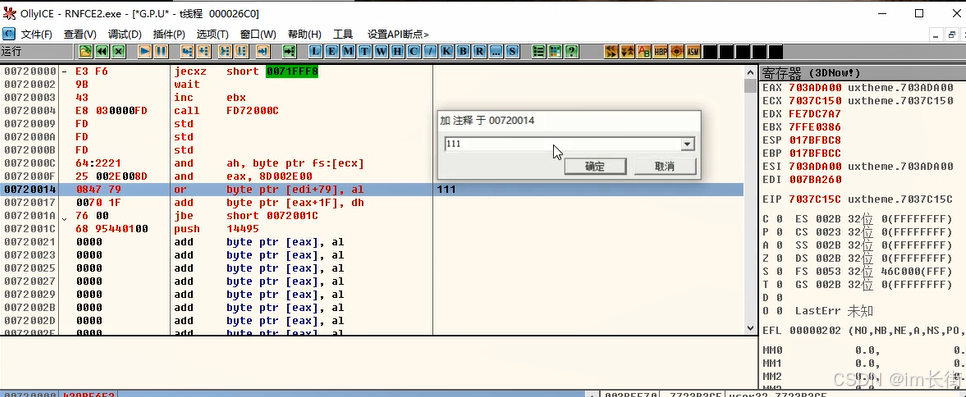Click disassembly scrollbar down arrow
Screen dimensions: 966x397
(x=750, y=328)
